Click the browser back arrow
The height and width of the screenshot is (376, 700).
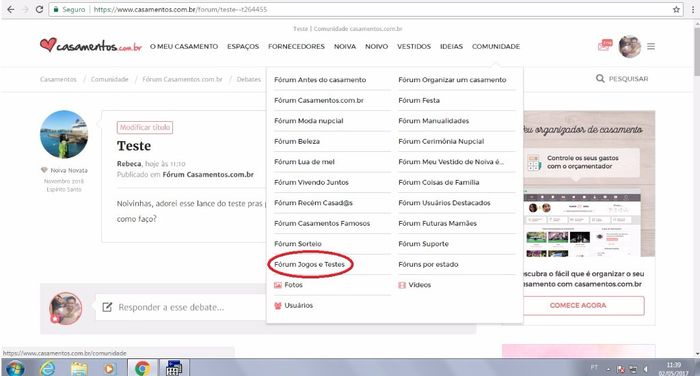(x=11, y=9)
